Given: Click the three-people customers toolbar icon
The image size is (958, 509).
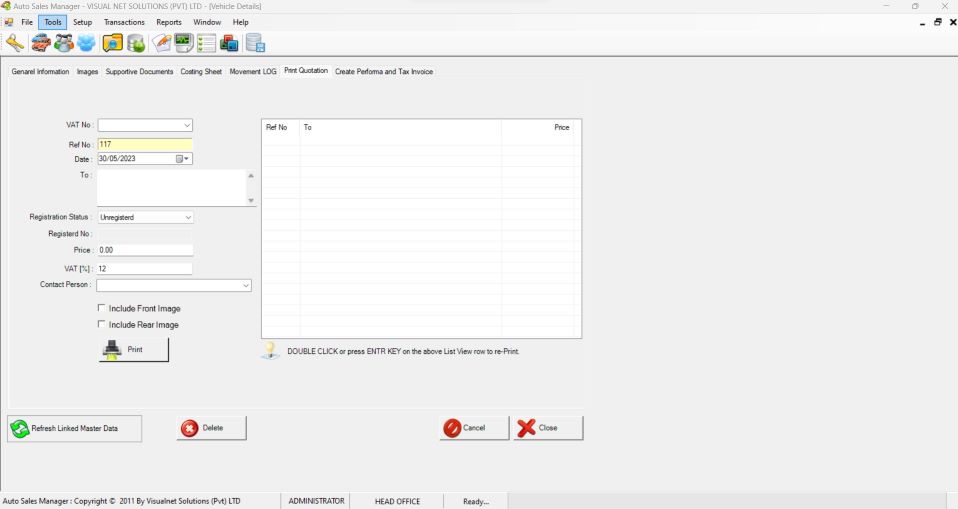Looking at the screenshot, I should point(64,43).
